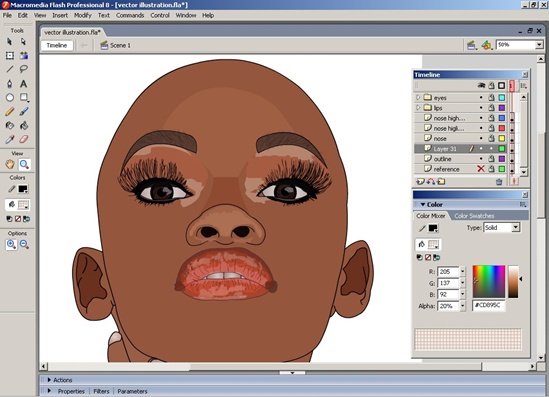
Task: Select the Text tool
Action: point(23,84)
